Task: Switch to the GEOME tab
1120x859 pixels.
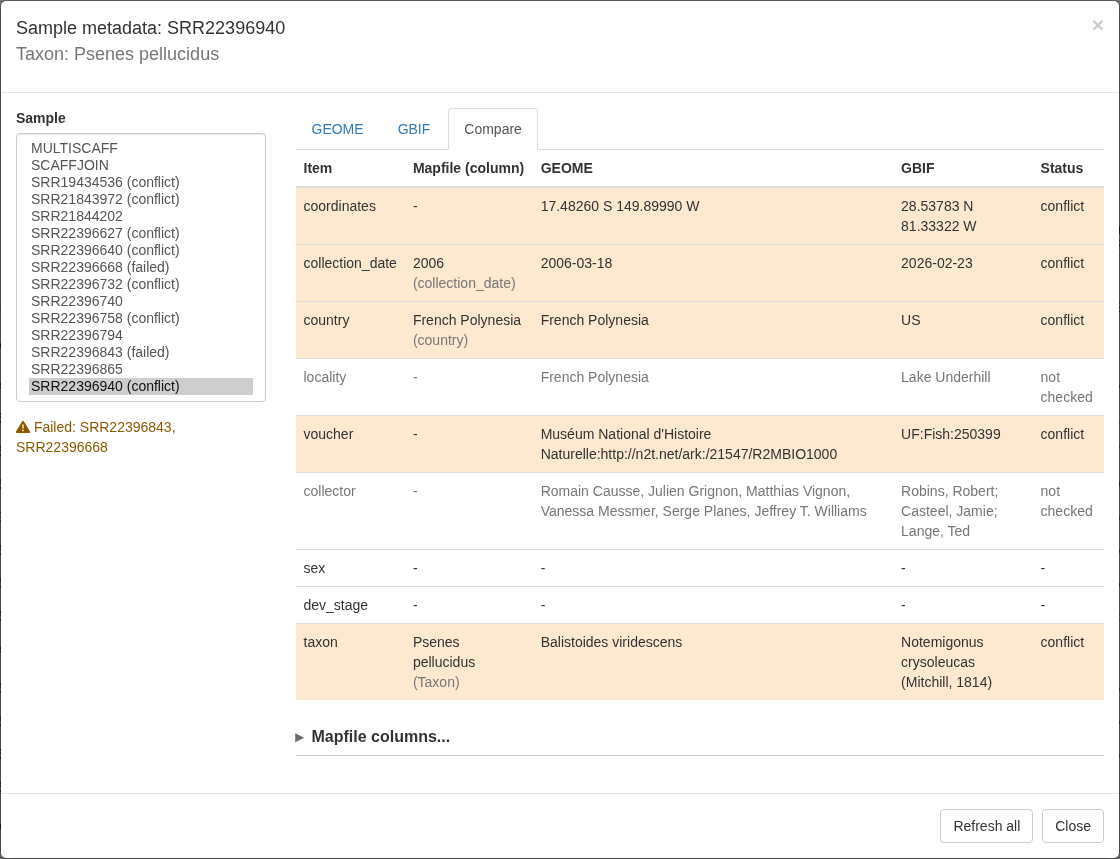Action: (x=337, y=129)
